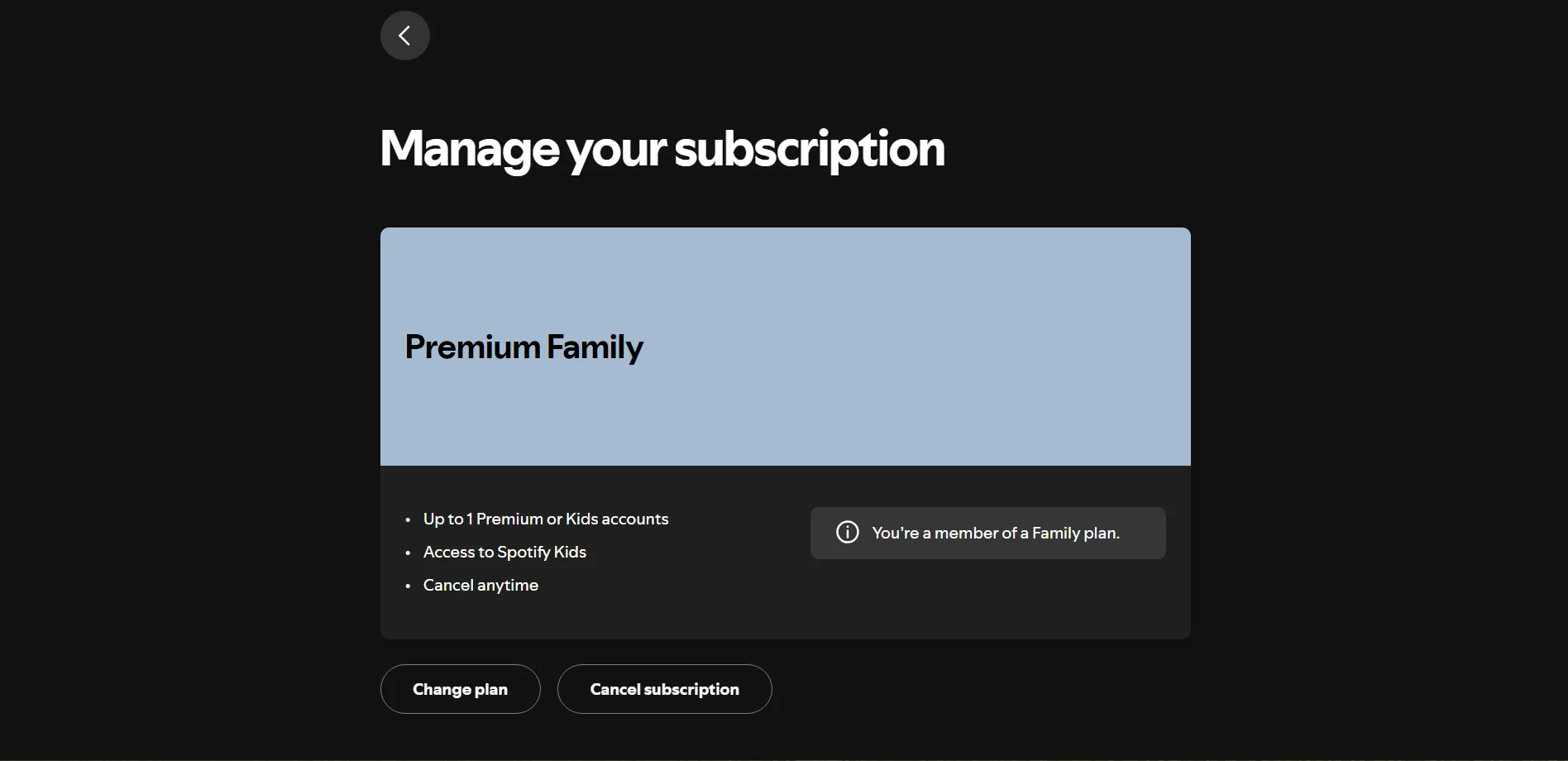Click the word plan in Change plan
Image resolution: width=1568 pixels, height=761 pixels.
[x=491, y=689]
